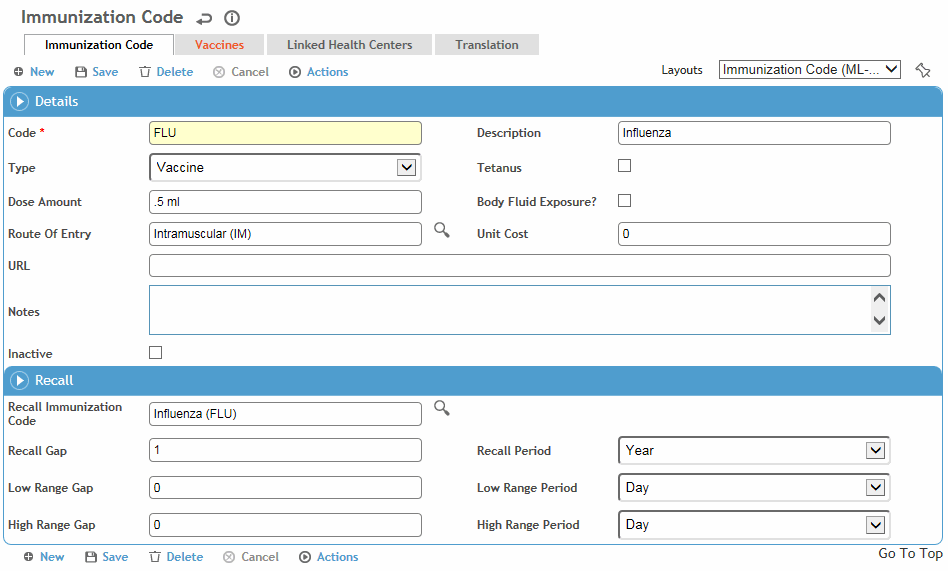Open Actions menu in the bottom toolbar
The image size is (948, 571).
pyautogui.click(x=329, y=557)
